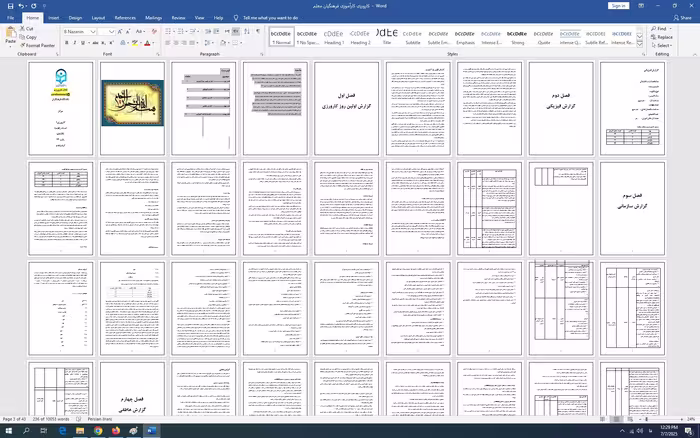Open Paragraph settings dialog launcher

click(x=262, y=54)
